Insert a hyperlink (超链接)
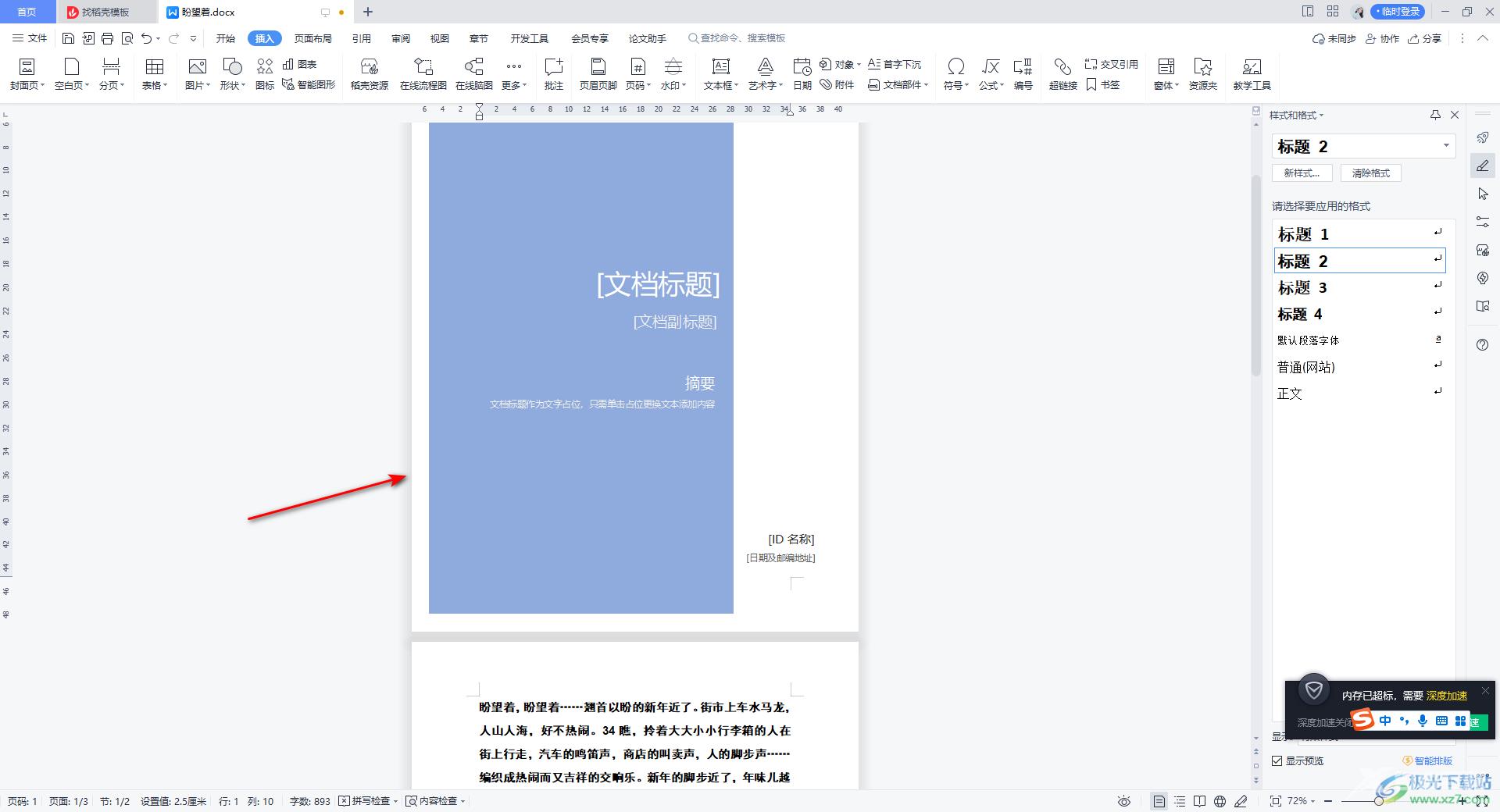This screenshot has height=812, width=1500. (1063, 74)
